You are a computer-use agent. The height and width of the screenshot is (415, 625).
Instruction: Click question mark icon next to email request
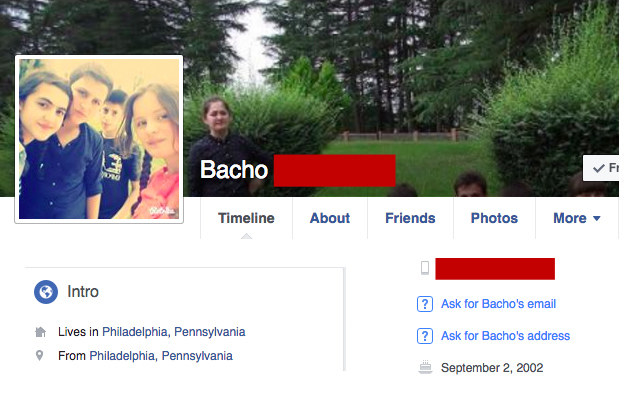tap(425, 304)
